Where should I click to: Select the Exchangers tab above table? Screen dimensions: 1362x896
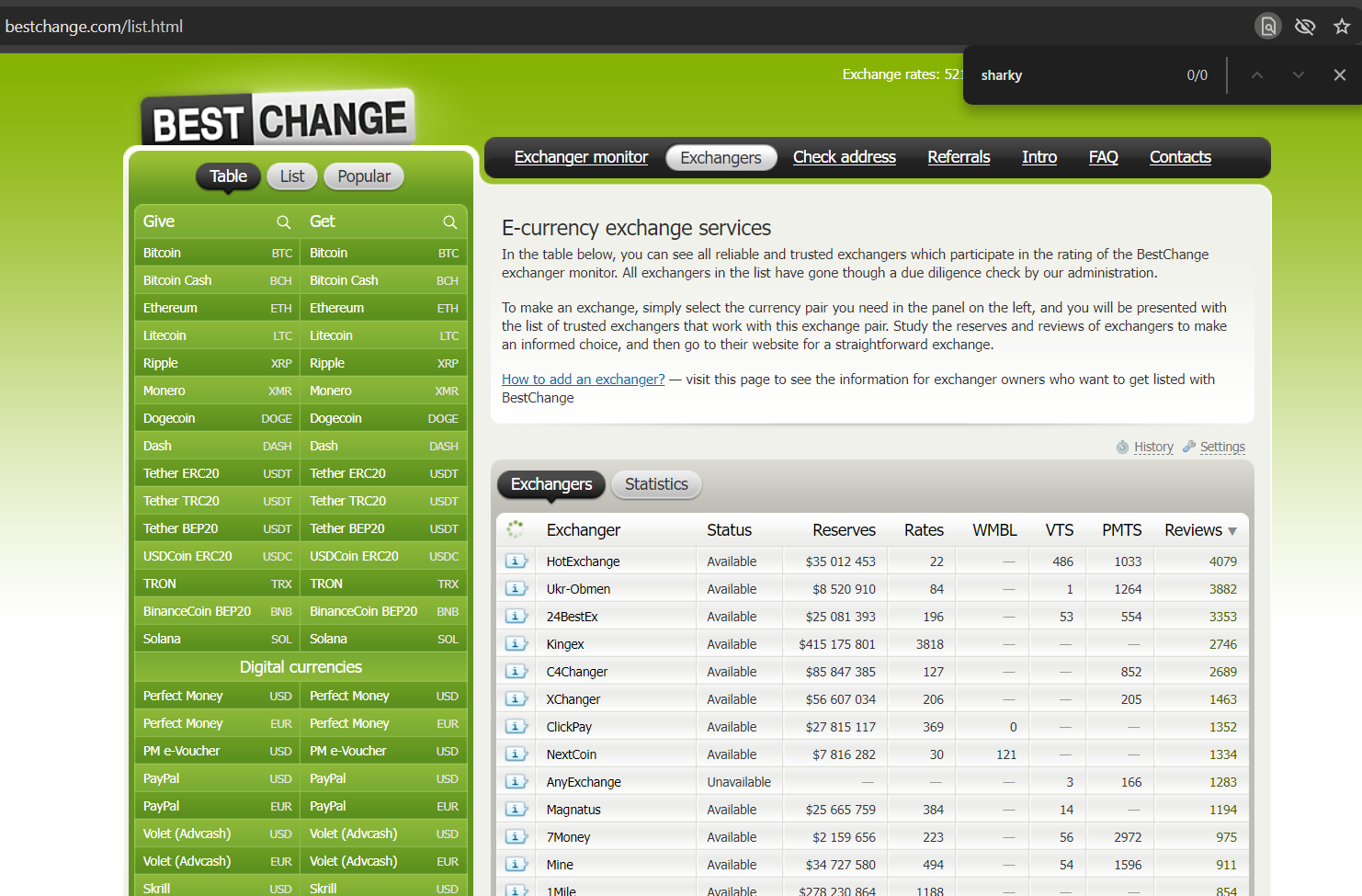tap(551, 484)
